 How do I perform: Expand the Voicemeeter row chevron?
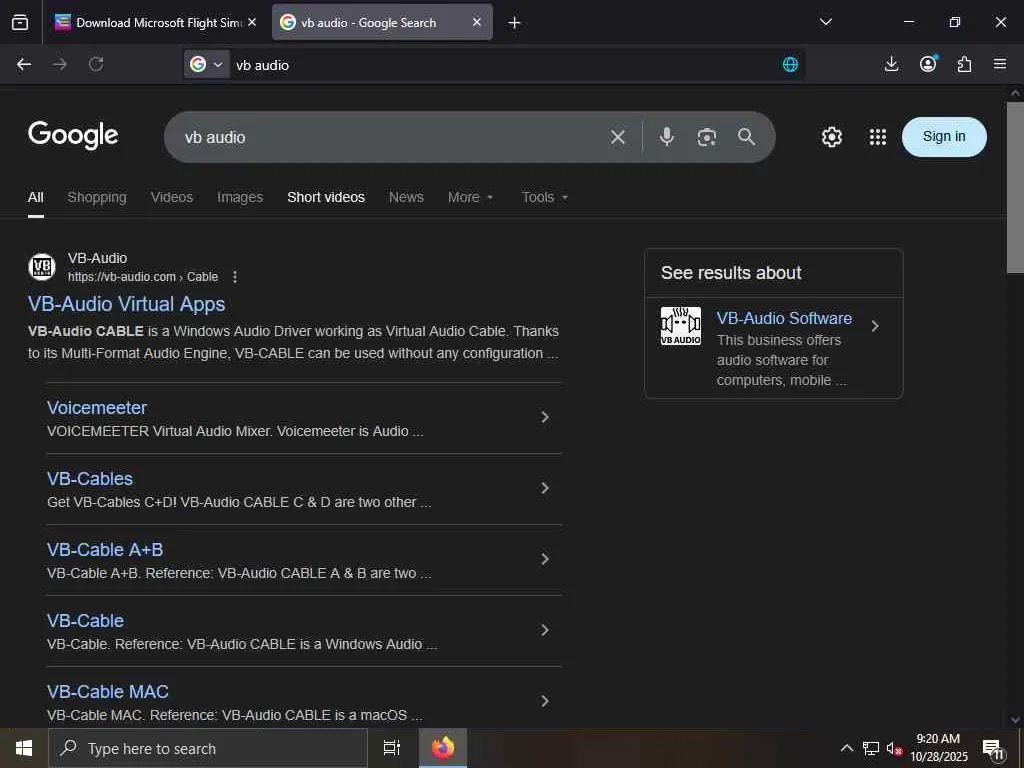pos(545,417)
